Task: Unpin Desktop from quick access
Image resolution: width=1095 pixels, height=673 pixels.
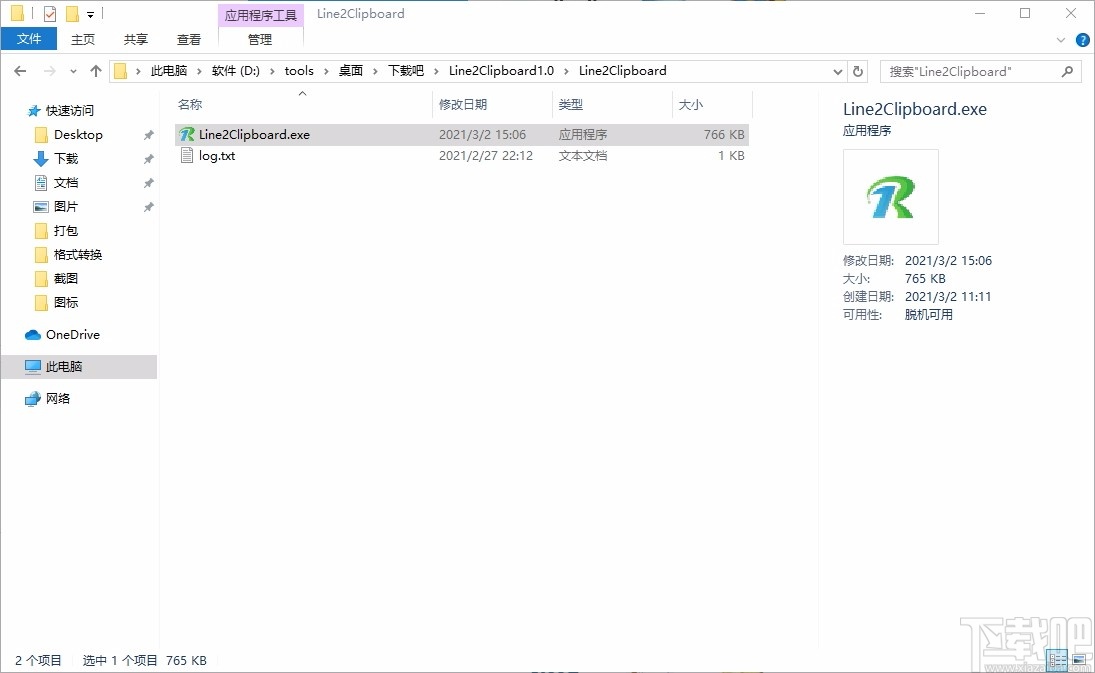Action: 147,134
